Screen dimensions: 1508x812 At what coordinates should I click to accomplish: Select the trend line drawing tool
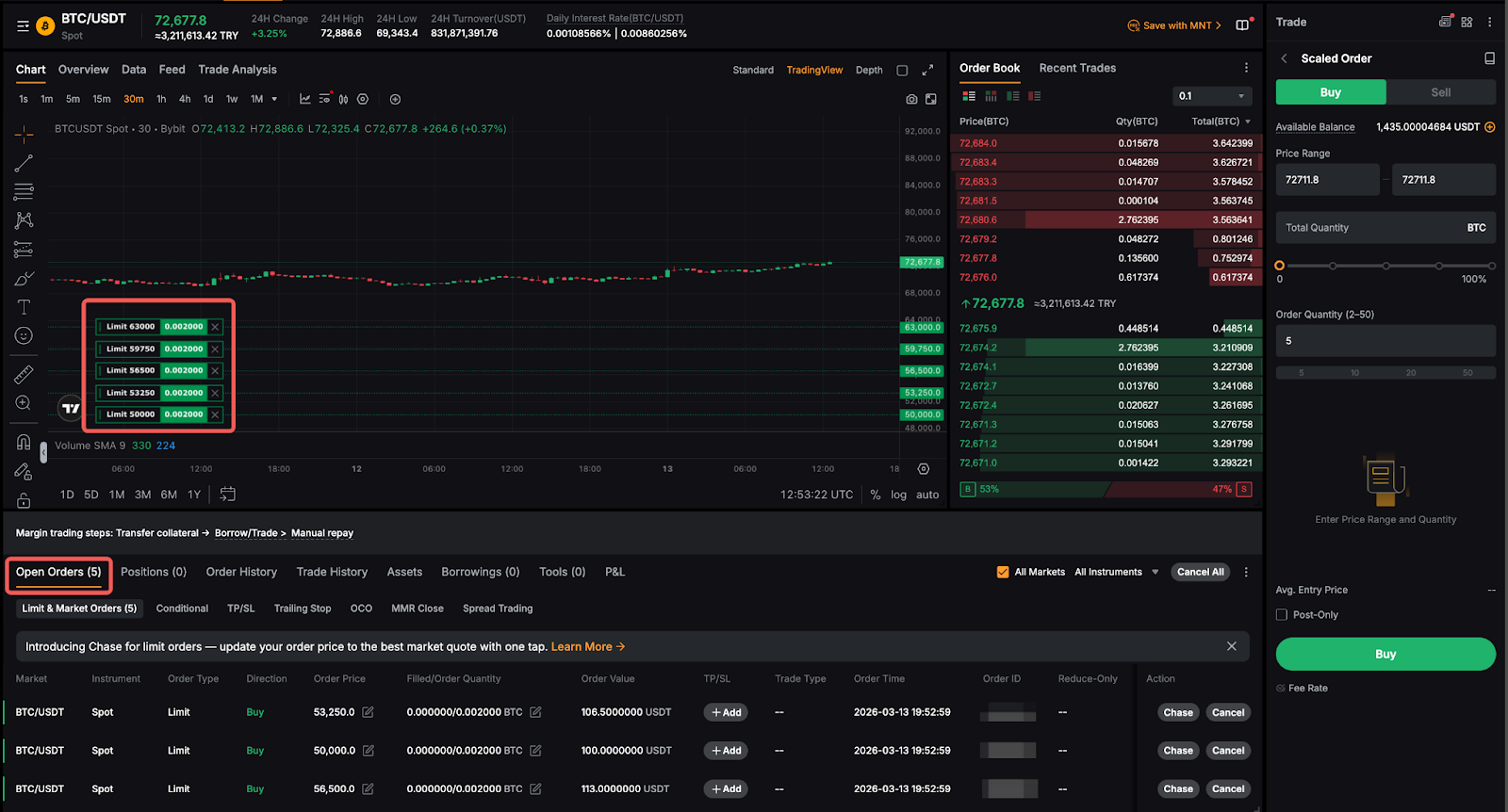[x=24, y=164]
